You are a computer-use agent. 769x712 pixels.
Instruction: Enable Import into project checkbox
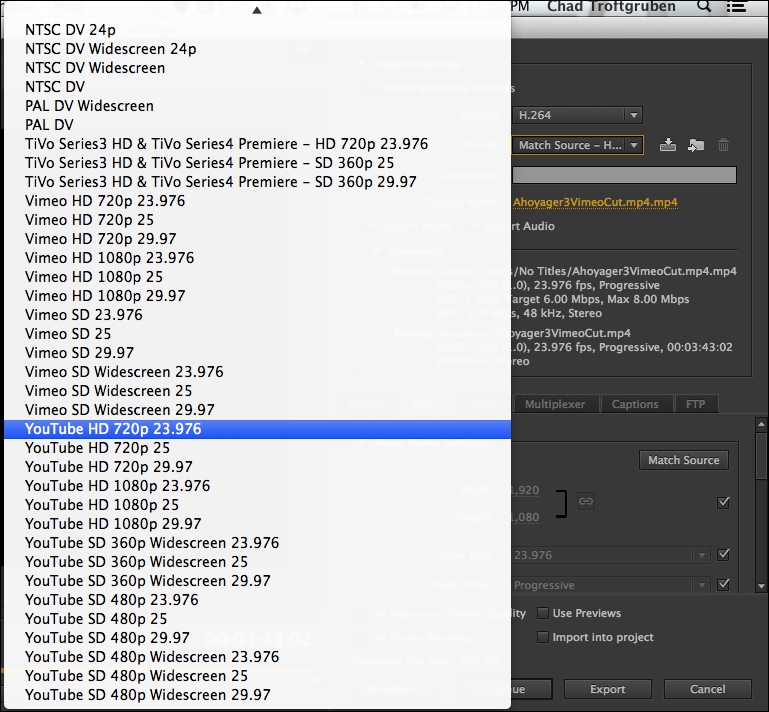click(x=542, y=637)
